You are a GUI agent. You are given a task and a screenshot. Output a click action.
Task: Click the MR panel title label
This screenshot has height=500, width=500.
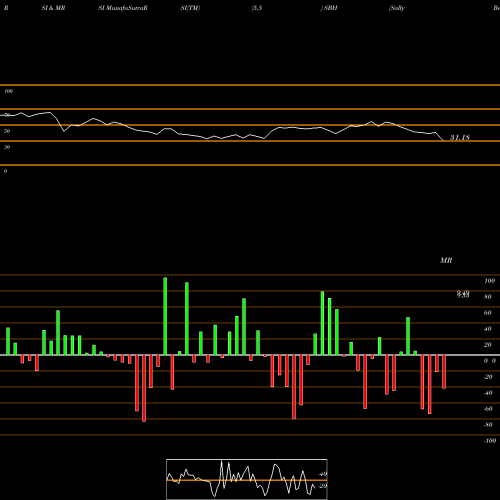(446, 260)
